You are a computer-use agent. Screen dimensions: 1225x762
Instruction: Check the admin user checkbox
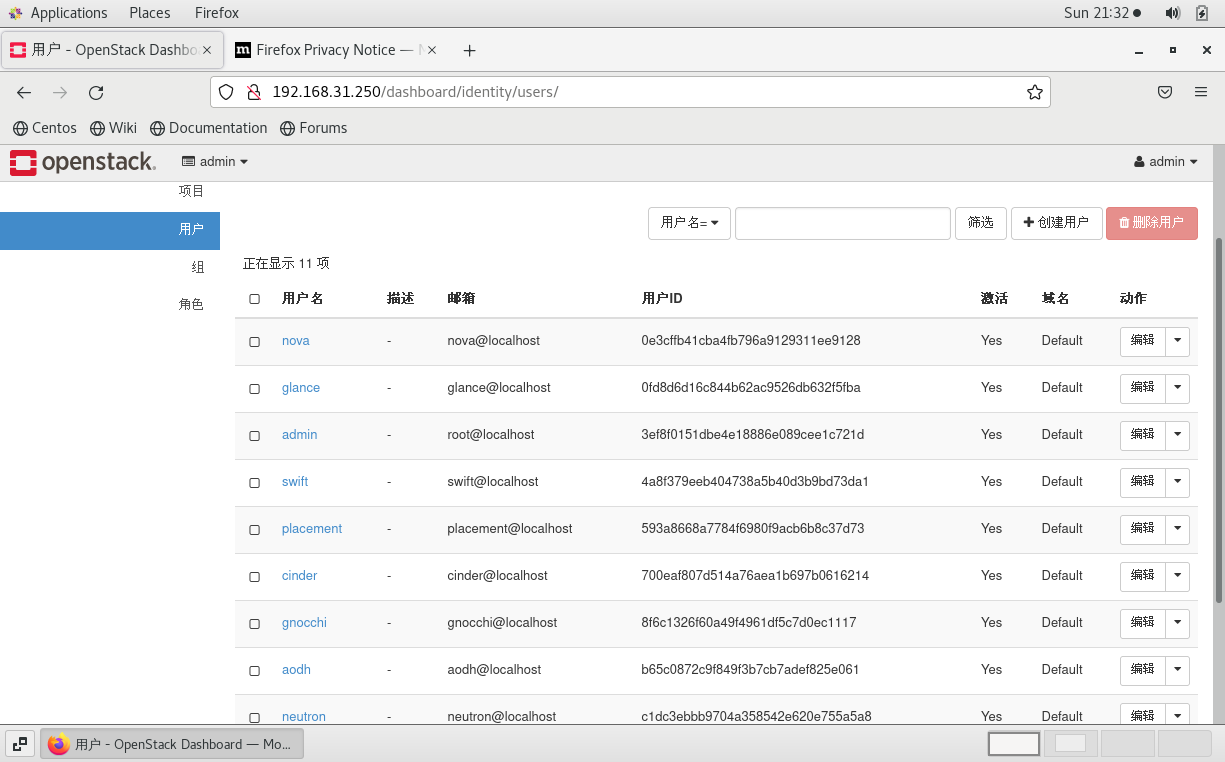click(x=254, y=436)
